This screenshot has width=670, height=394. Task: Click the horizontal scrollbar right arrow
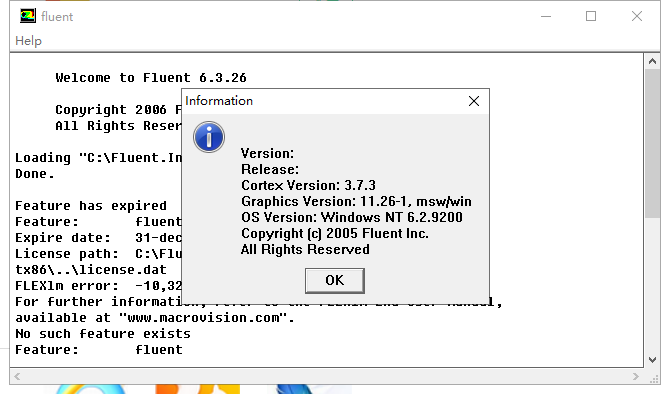pyautogui.click(x=636, y=376)
